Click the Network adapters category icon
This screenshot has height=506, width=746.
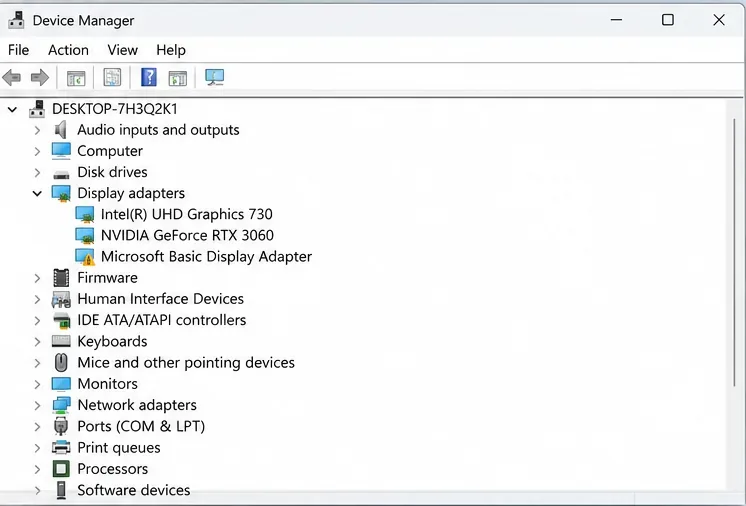point(61,405)
